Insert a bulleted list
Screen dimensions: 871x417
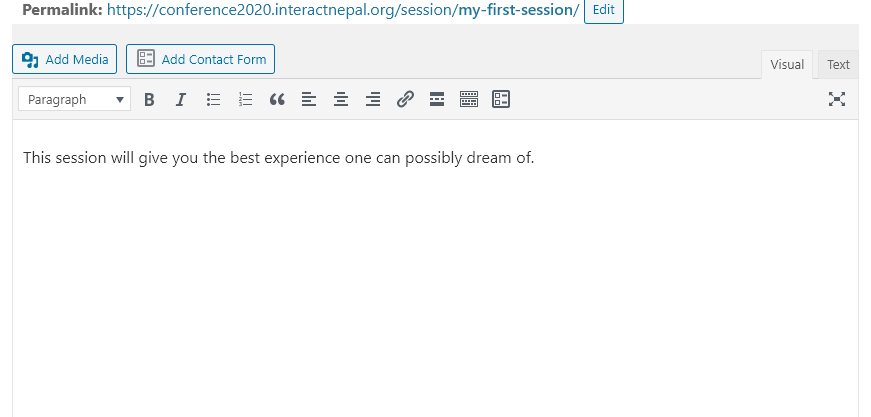click(213, 99)
